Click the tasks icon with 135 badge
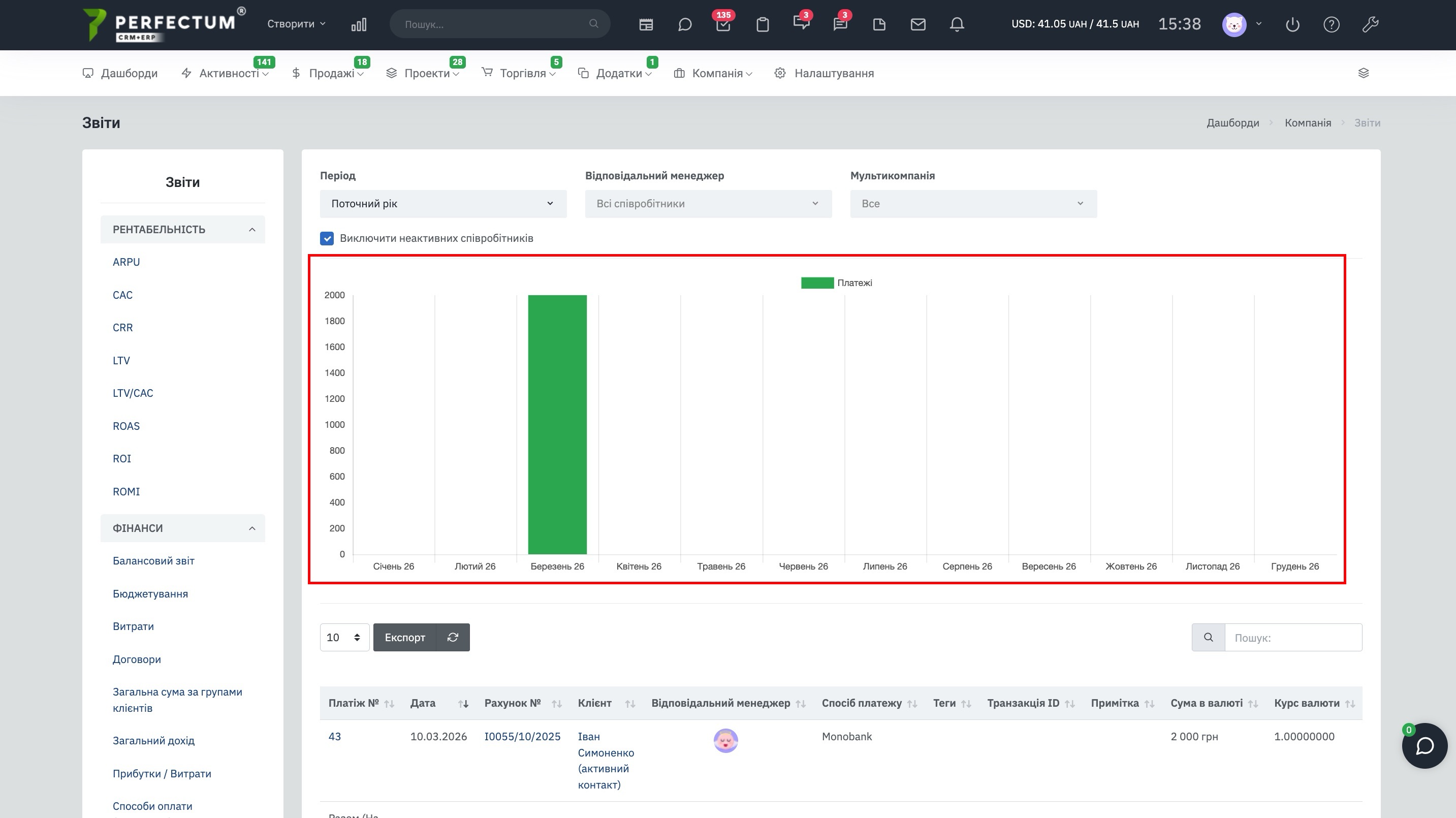The width and height of the screenshot is (1456, 818). tap(723, 24)
